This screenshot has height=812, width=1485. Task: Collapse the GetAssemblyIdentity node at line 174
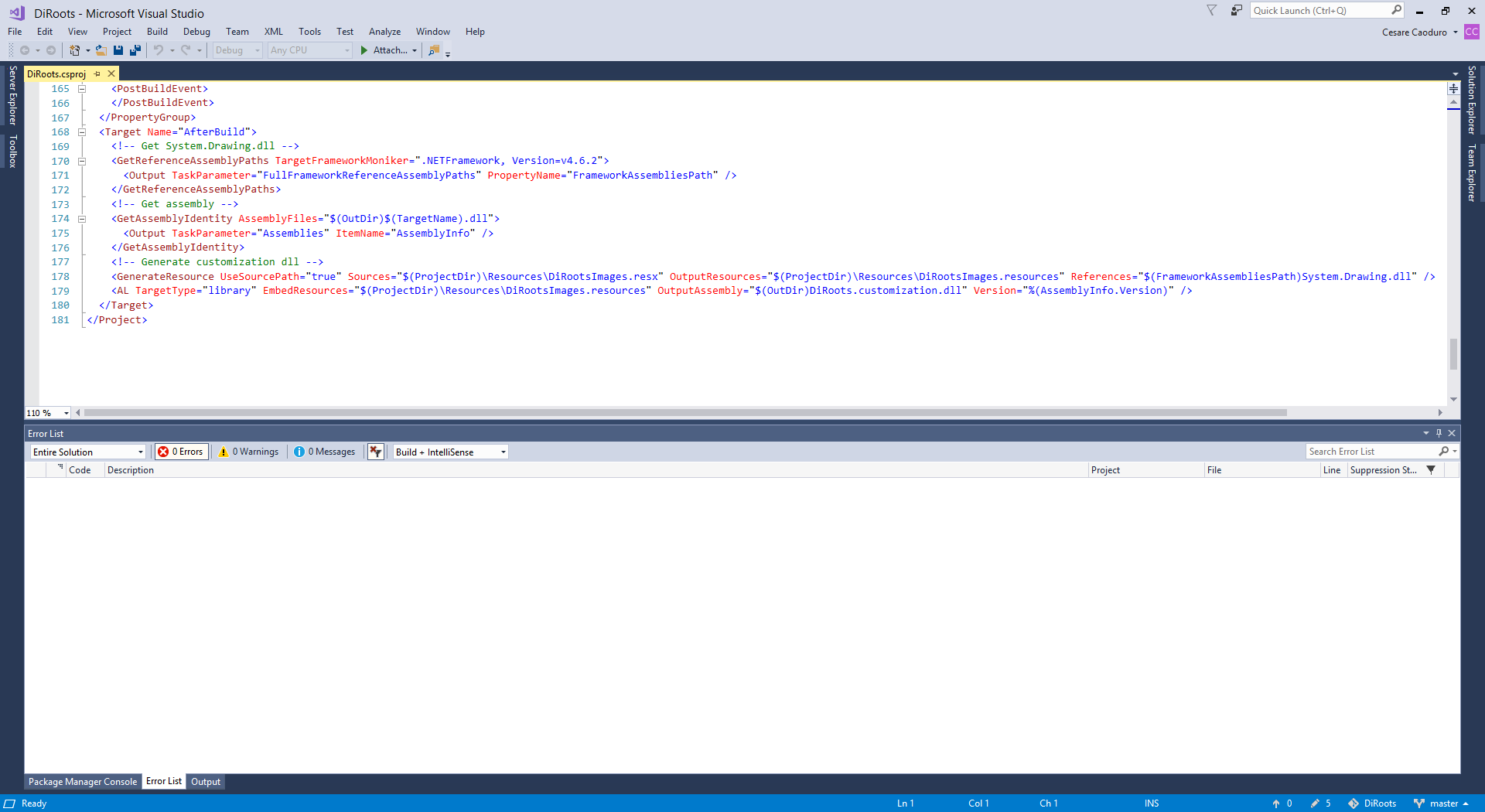tap(81, 219)
